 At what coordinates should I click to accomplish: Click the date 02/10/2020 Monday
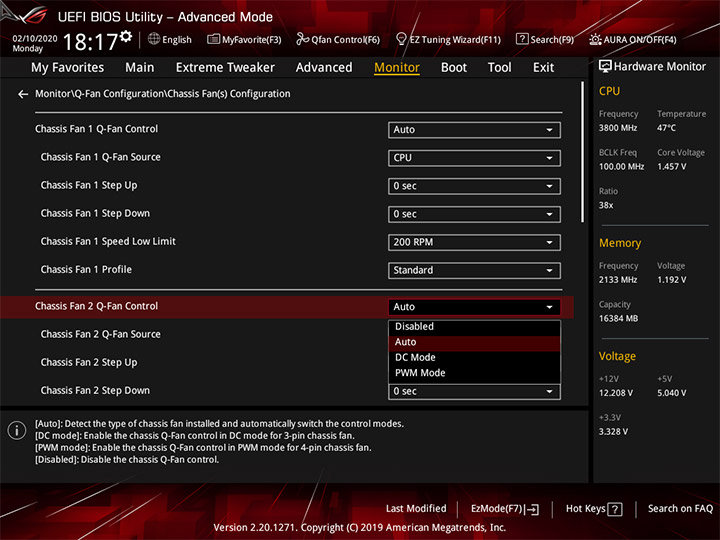(x=34, y=43)
